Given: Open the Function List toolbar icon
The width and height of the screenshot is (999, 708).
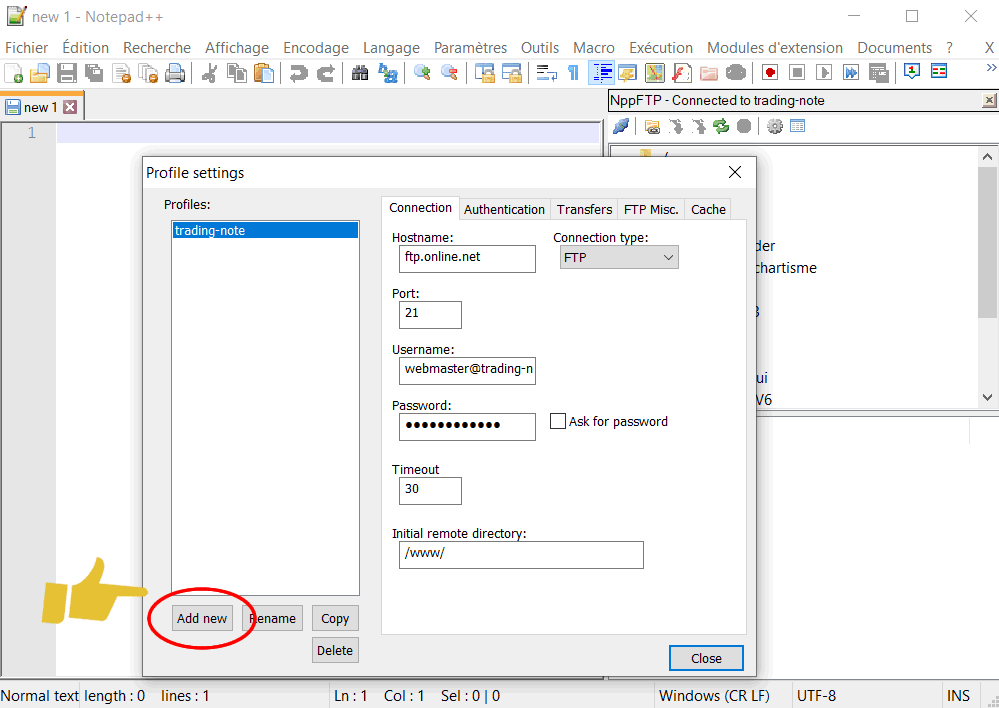Looking at the screenshot, I should pos(682,73).
